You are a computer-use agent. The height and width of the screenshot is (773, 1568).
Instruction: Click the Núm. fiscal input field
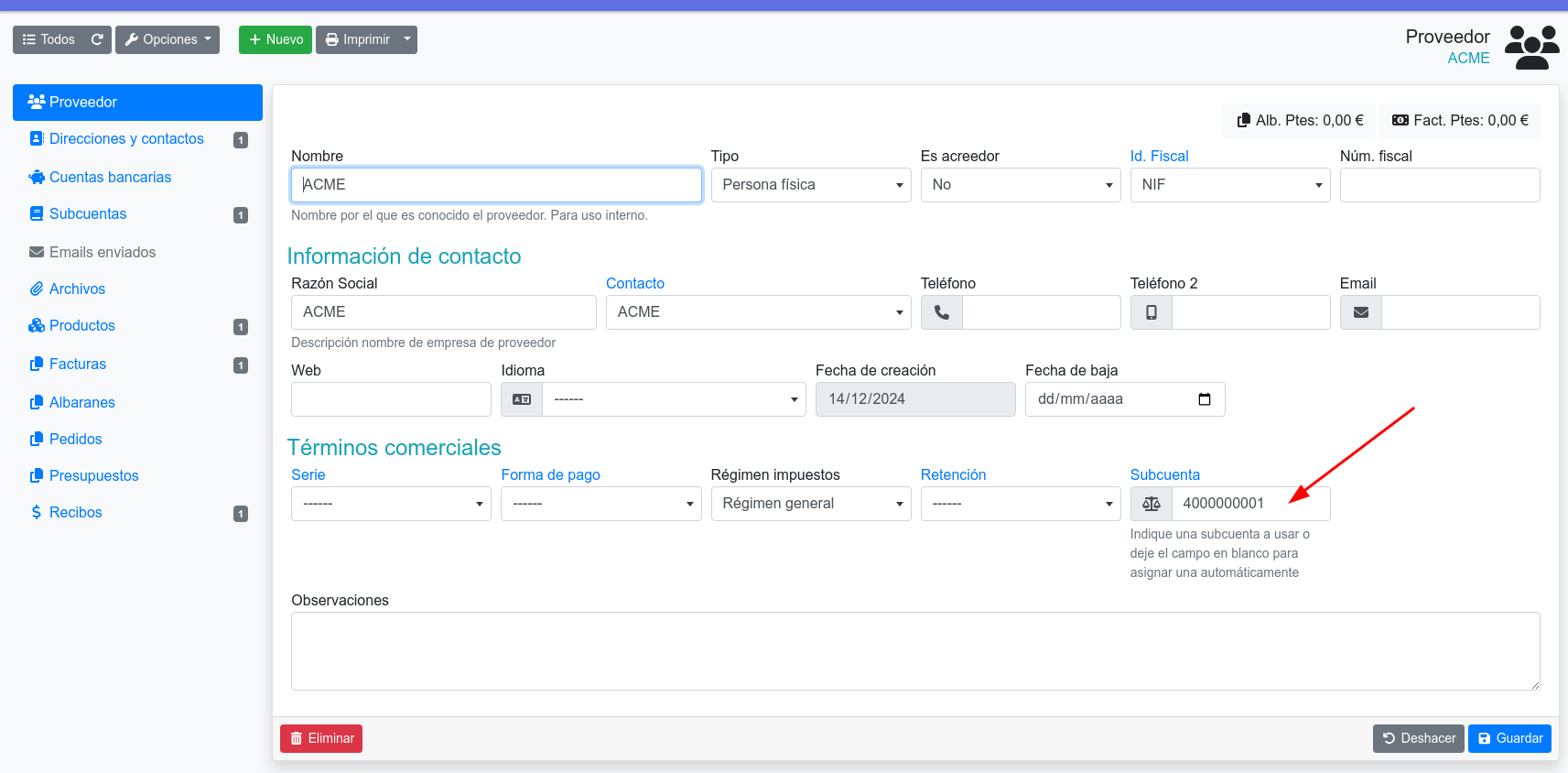pyautogui.click(x=1440, y=185)
